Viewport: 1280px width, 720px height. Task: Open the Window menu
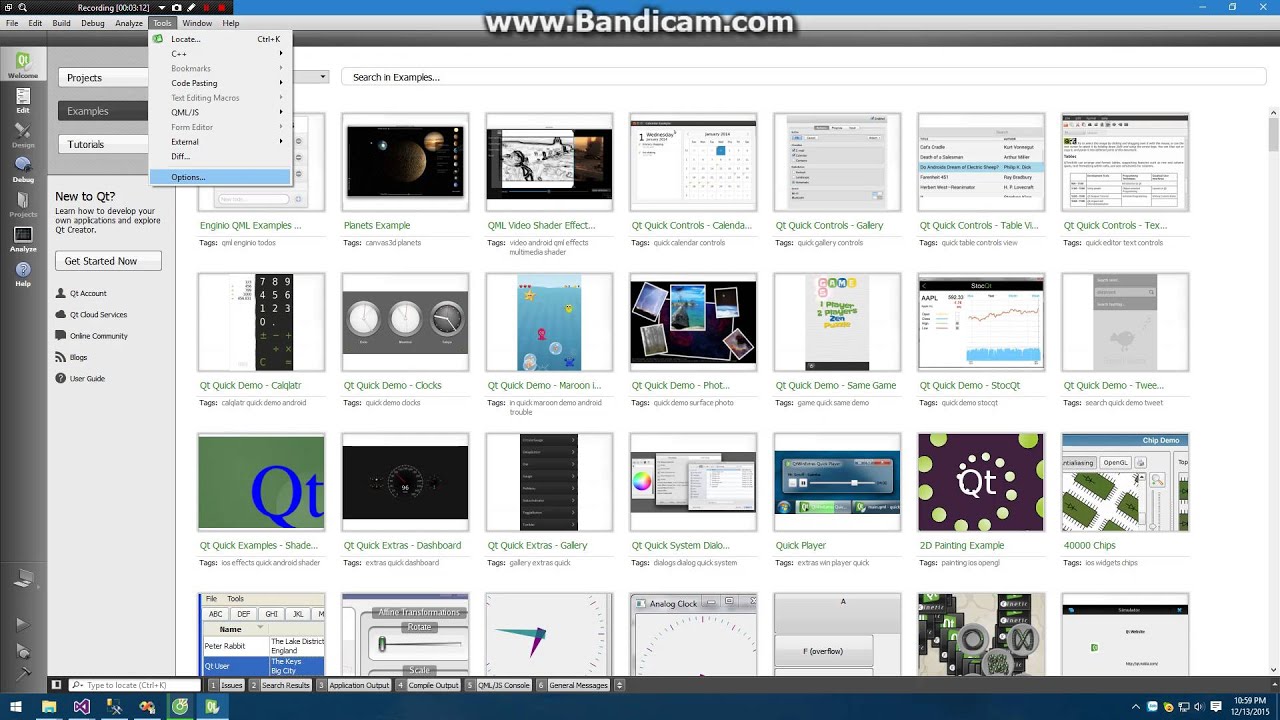tap(197, 23)
